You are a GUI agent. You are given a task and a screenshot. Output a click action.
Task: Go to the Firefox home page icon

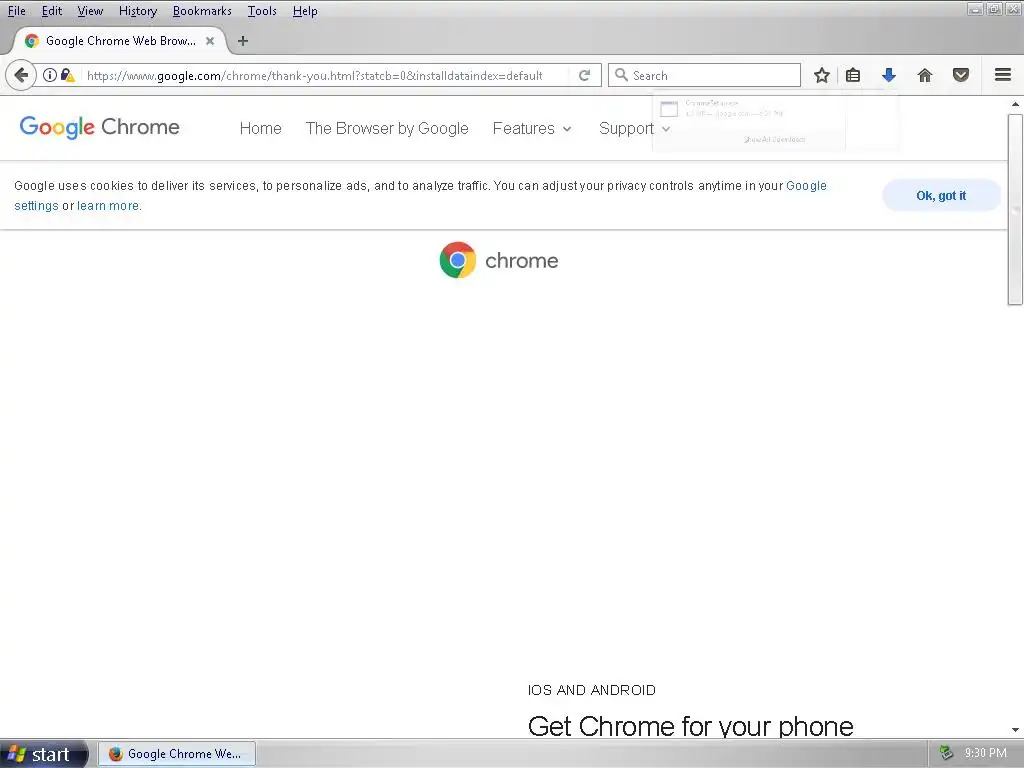[925, 75]
